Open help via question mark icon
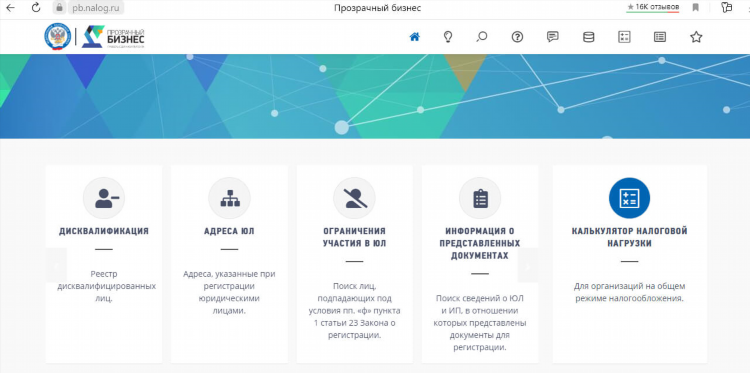Viewport: 750px width, 373px height. [x=517, y=37]
